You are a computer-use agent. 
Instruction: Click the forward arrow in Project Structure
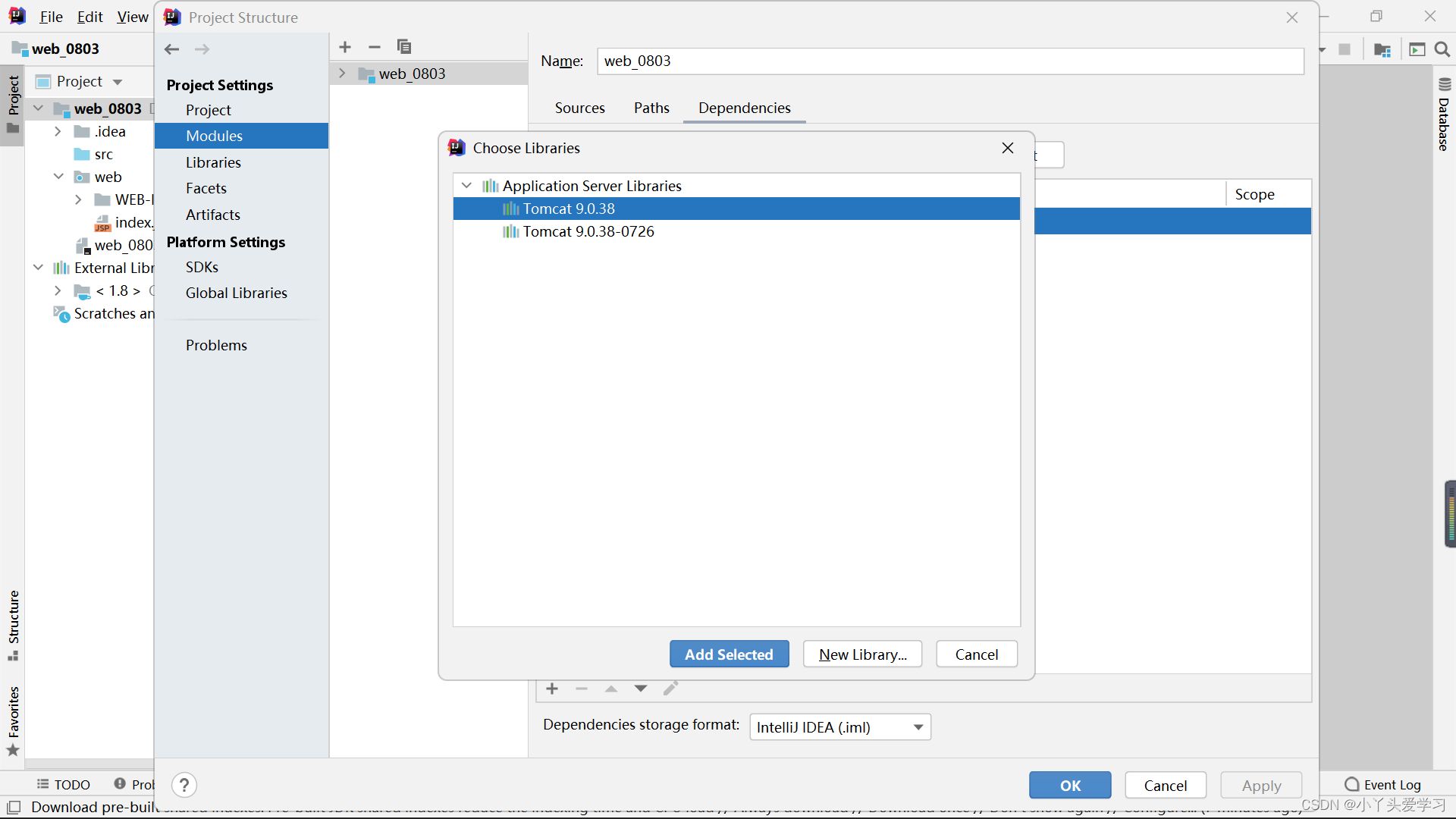click(x=202, y=49)
